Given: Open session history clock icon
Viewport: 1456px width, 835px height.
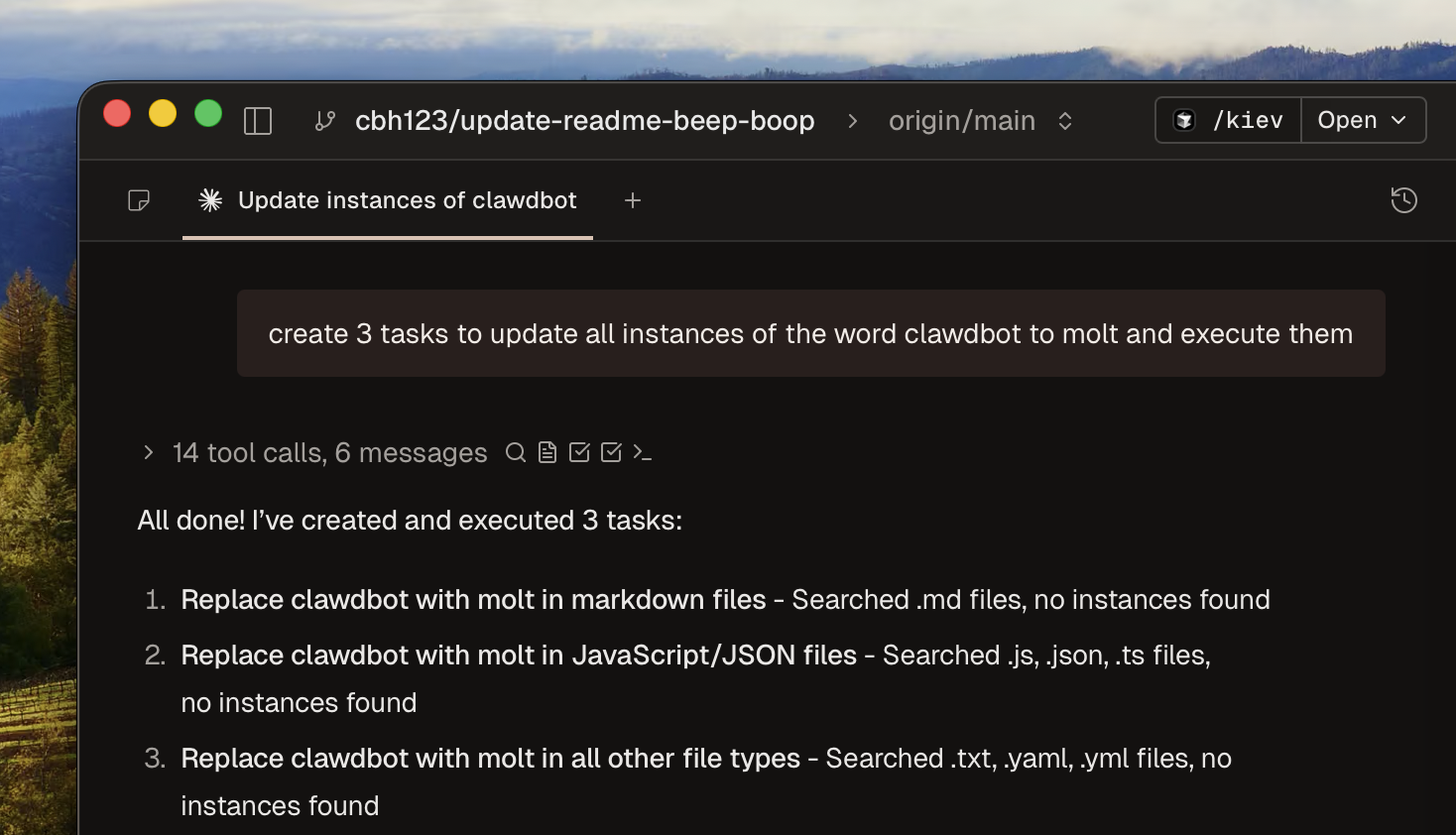Looking at the screenshot, I should [1403, 200].
